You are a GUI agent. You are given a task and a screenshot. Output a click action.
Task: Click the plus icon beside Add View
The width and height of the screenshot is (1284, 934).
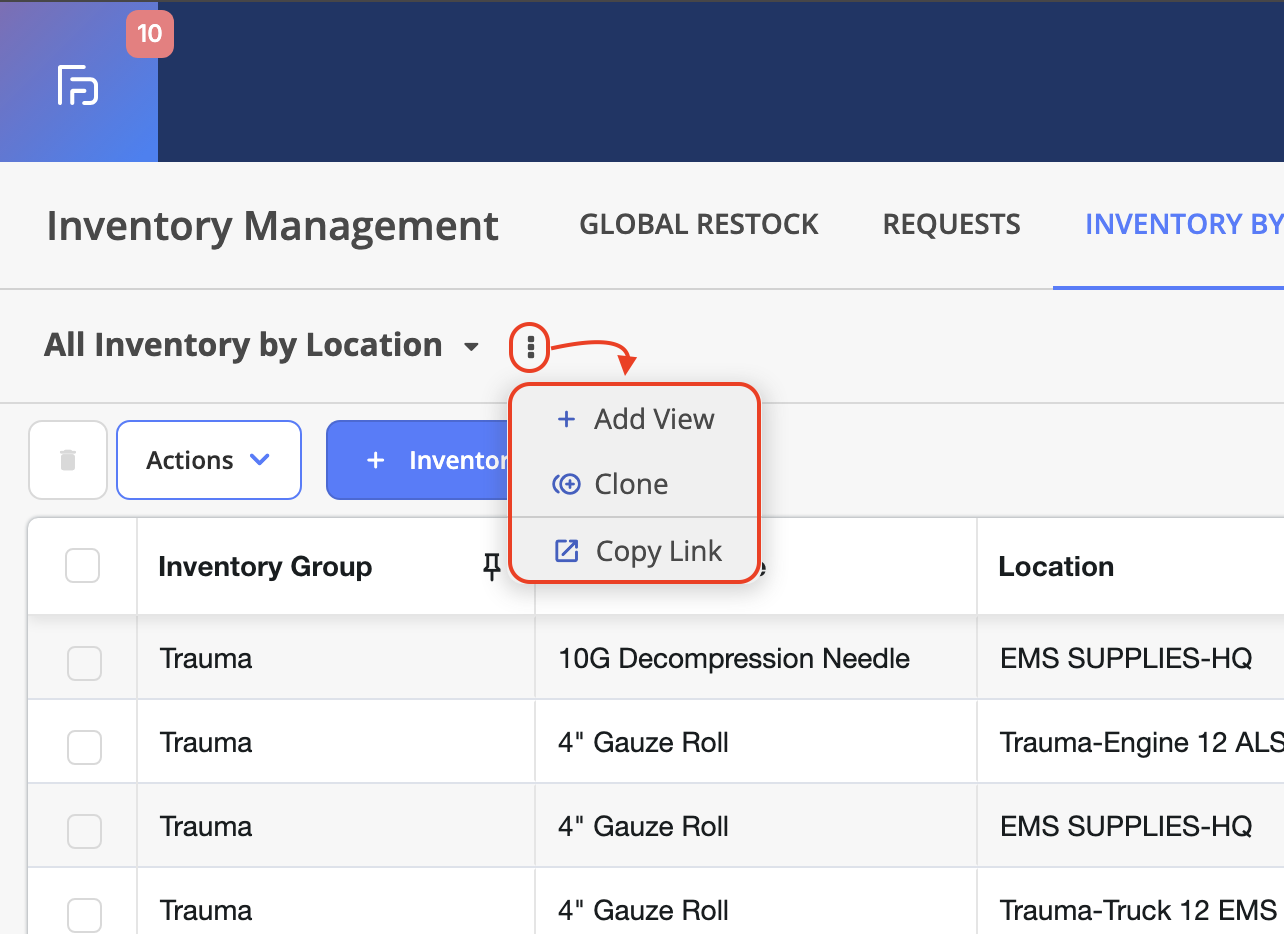tap(566, 419)
